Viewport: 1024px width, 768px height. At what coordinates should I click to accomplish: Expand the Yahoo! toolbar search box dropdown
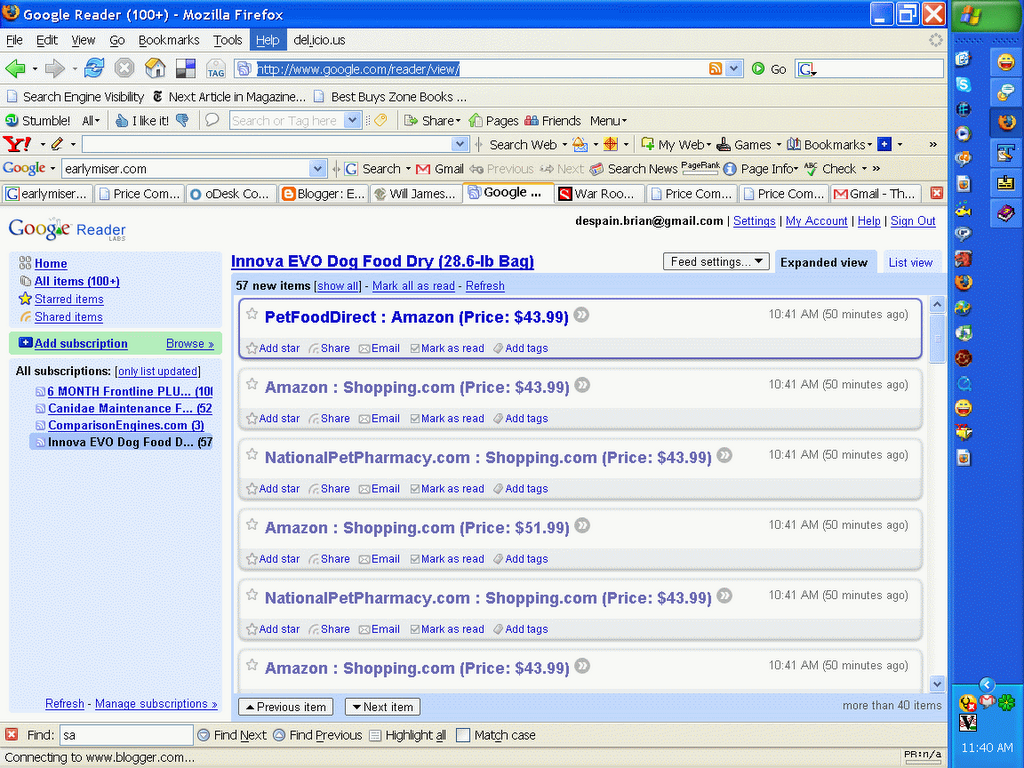tap(460, 144)
